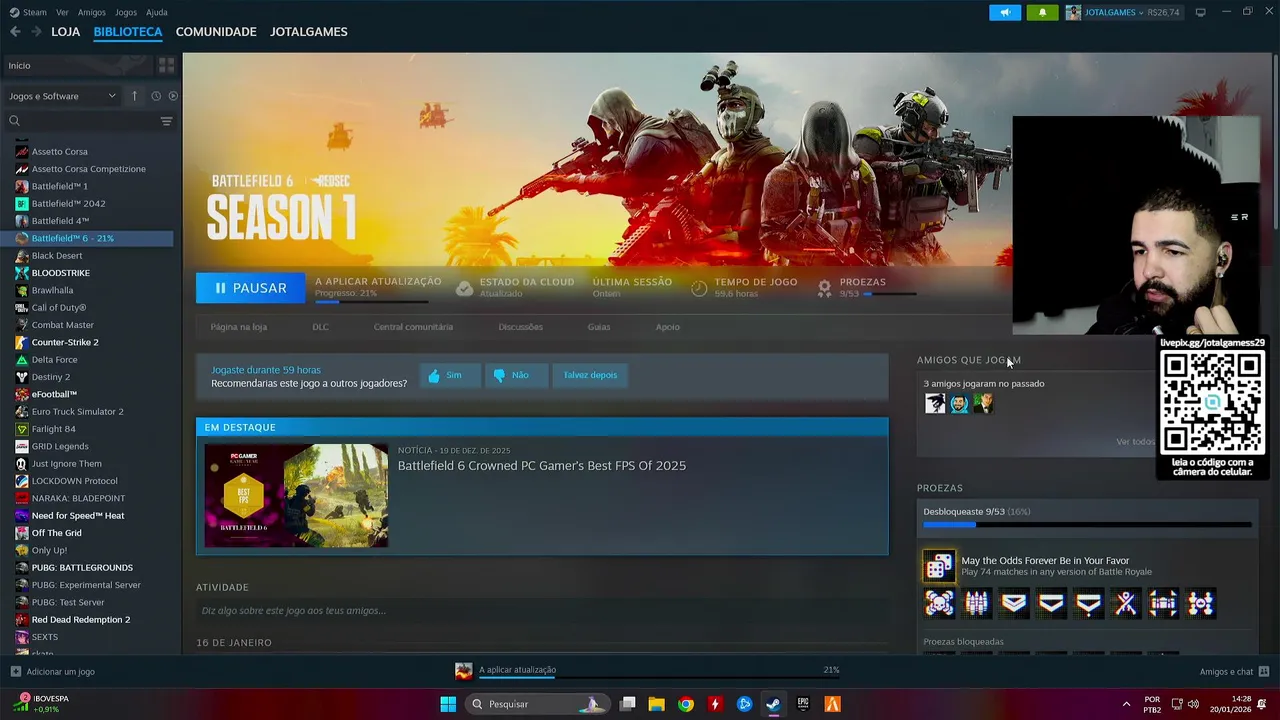
Task: Click Adicionar um jogo plus icon
Action: click(15, 672)
